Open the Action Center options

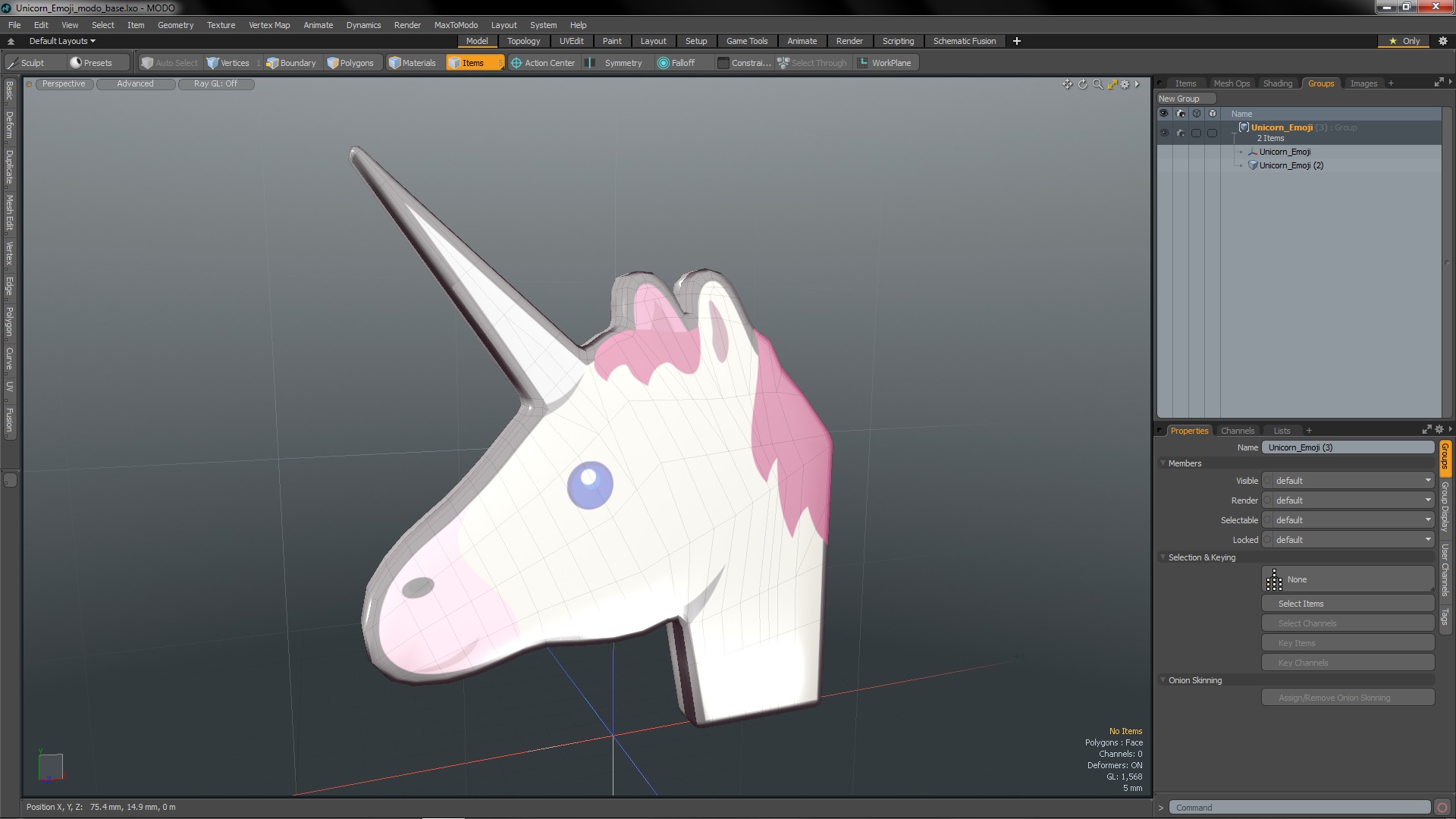[543, 63]
